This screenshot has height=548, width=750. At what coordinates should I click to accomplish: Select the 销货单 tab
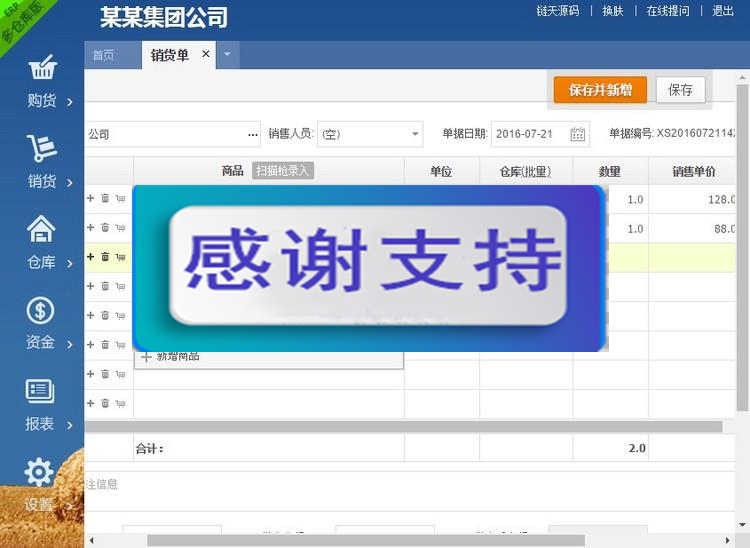coord(169,55)
